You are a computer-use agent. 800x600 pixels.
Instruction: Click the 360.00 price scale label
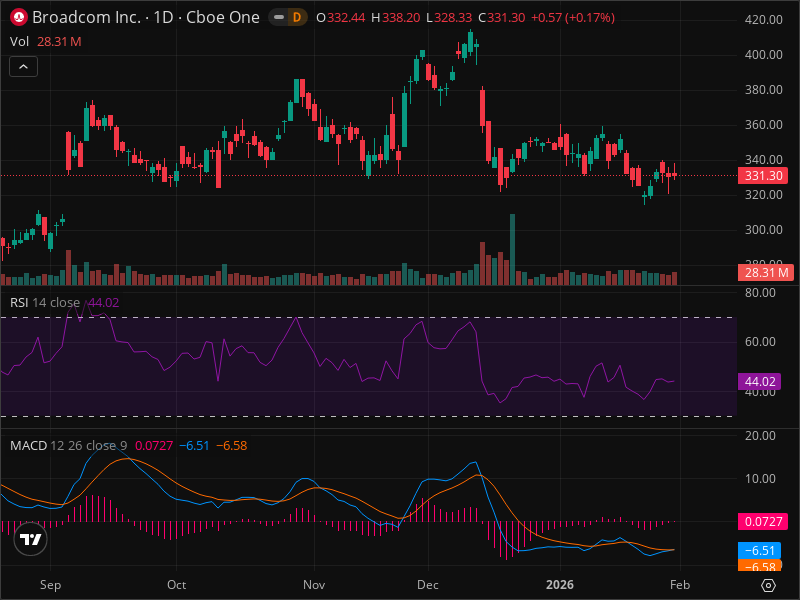point(763,124)
